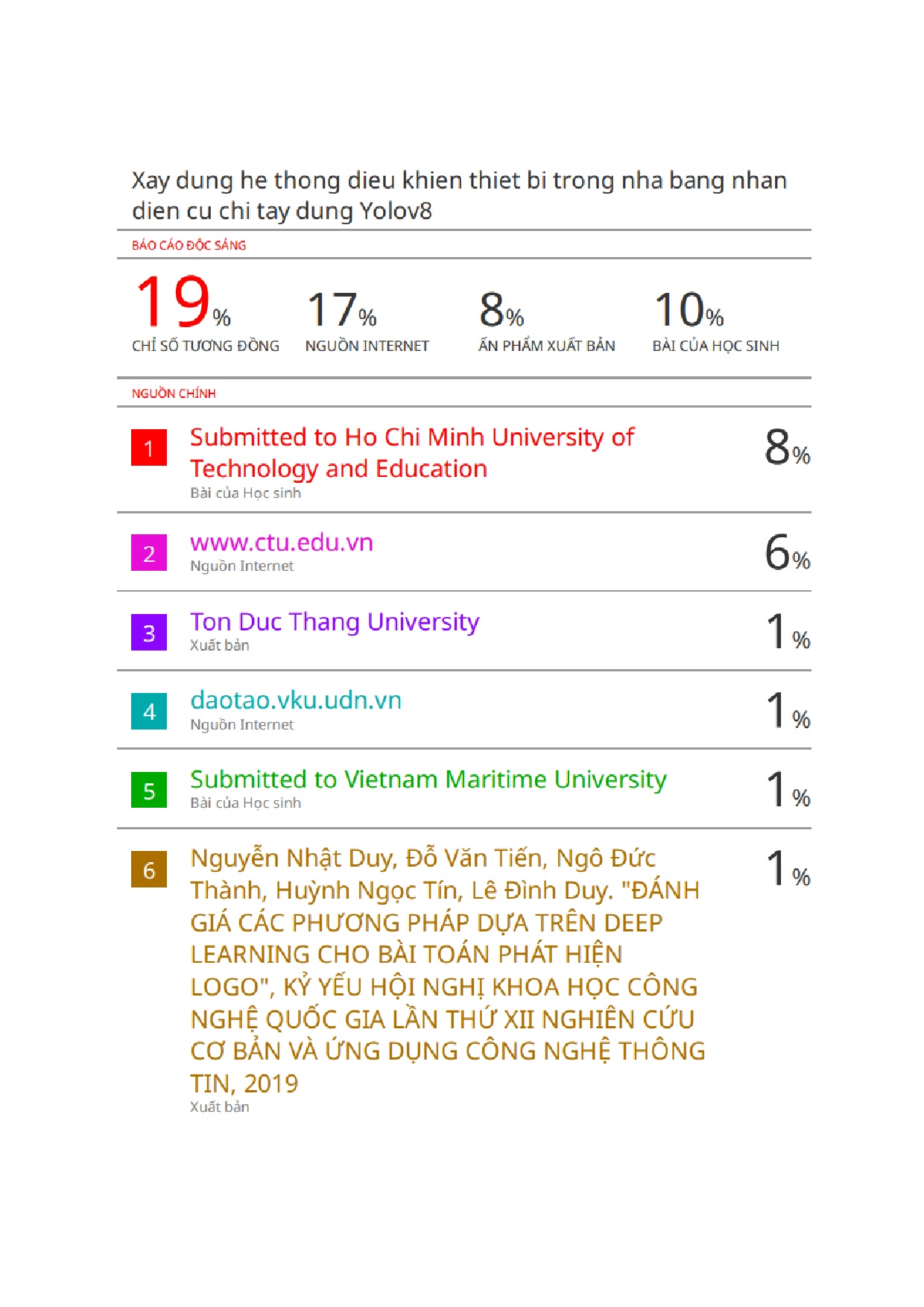Click the brown number 6 source badge
Viewport: 924px width, 1307px height.
[x=149, y=870]
